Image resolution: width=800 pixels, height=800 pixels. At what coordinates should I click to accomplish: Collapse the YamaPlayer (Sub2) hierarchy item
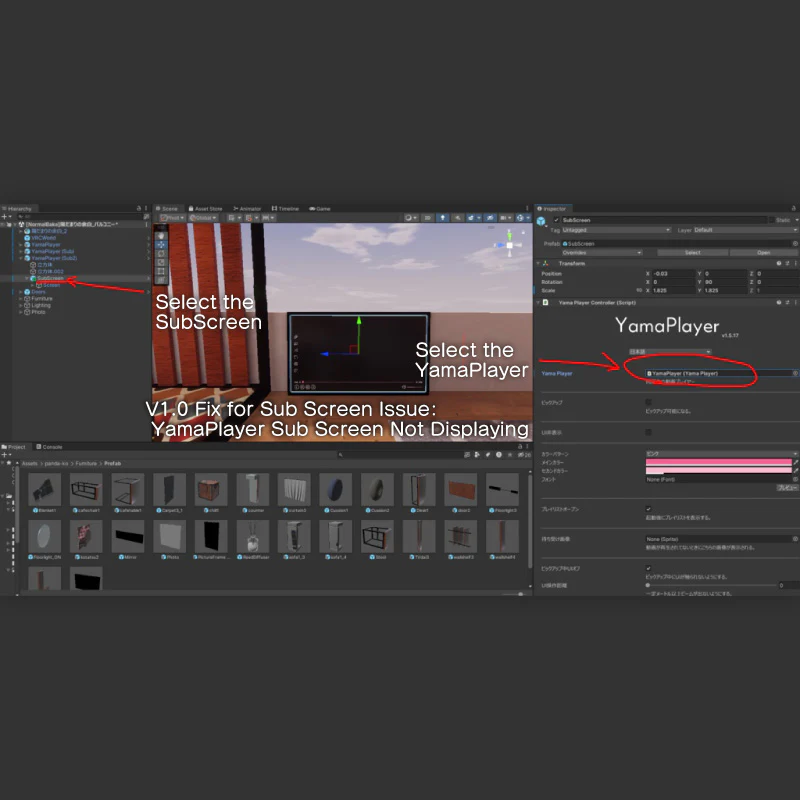[21, 258]
